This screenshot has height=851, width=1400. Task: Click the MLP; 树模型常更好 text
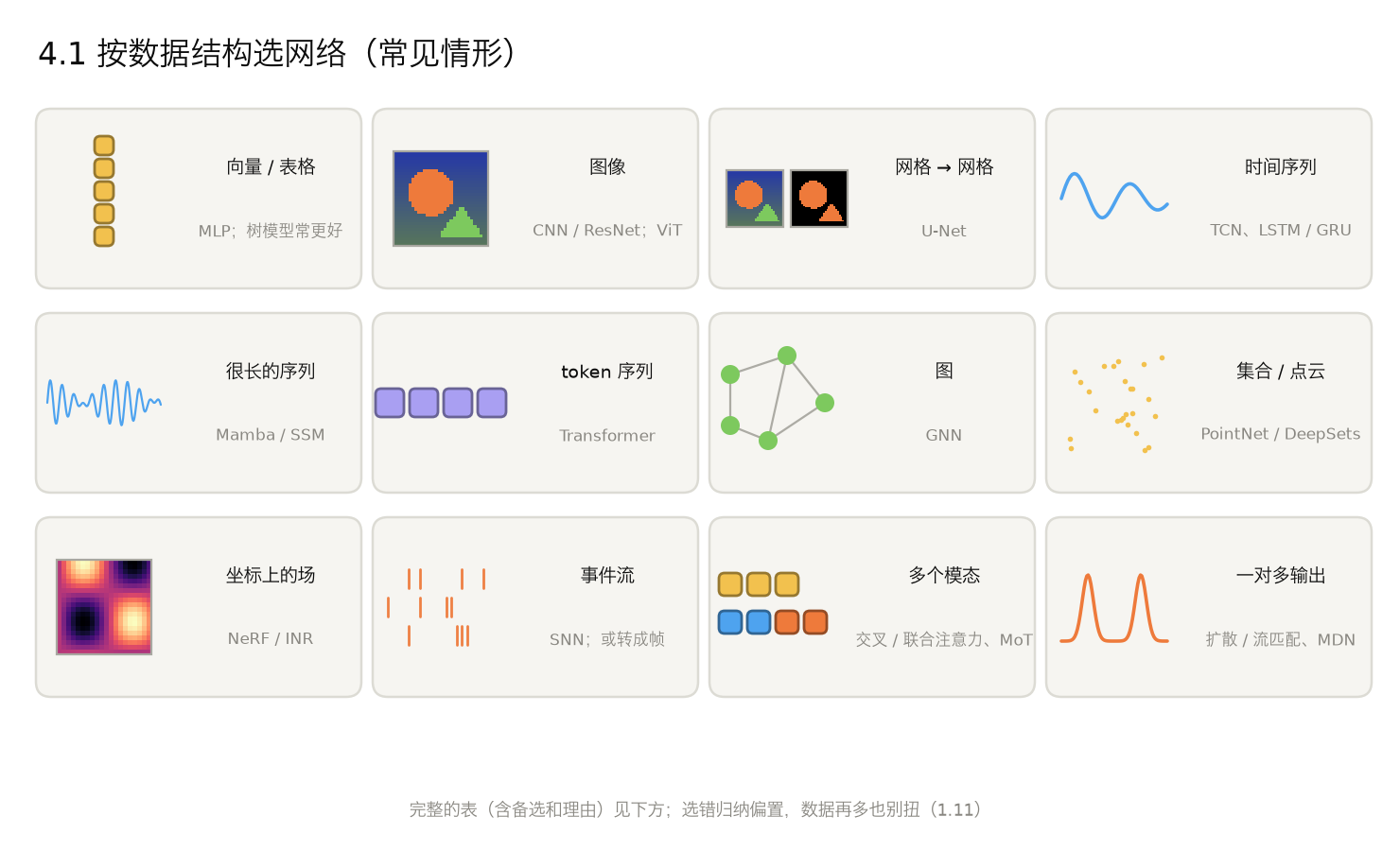[x=271, y=231]
